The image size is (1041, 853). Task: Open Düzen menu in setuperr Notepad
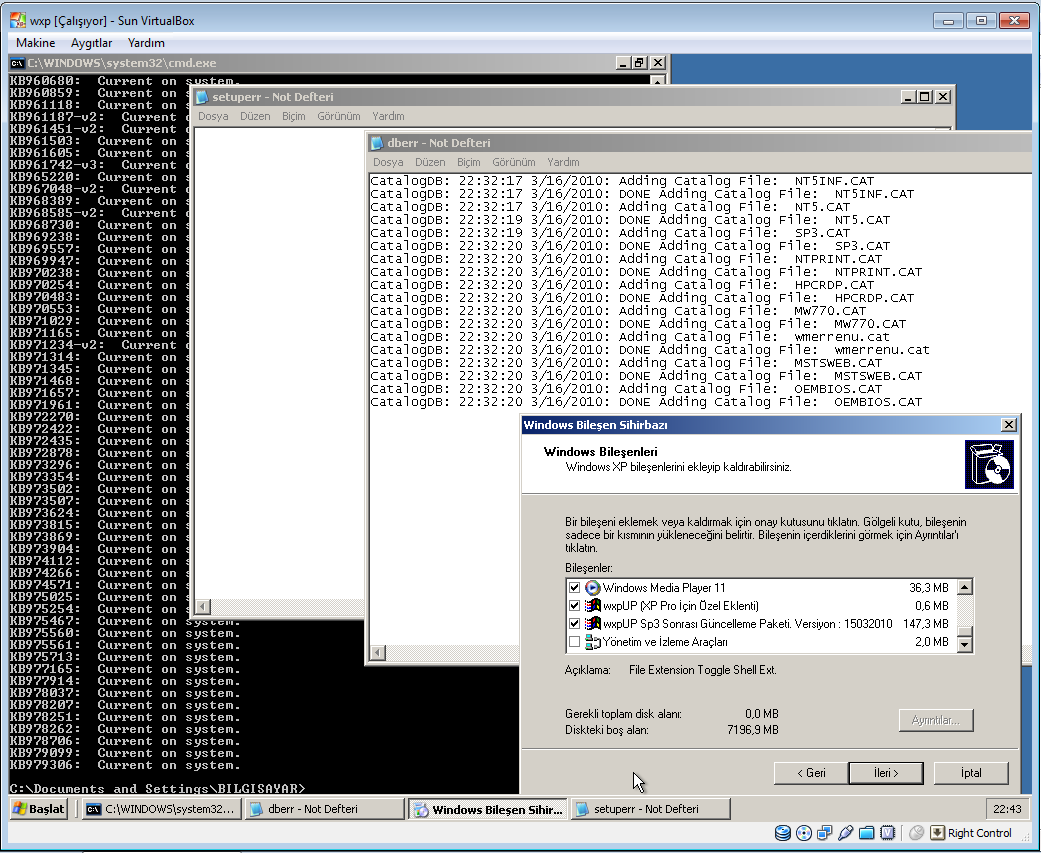point(255,116)
